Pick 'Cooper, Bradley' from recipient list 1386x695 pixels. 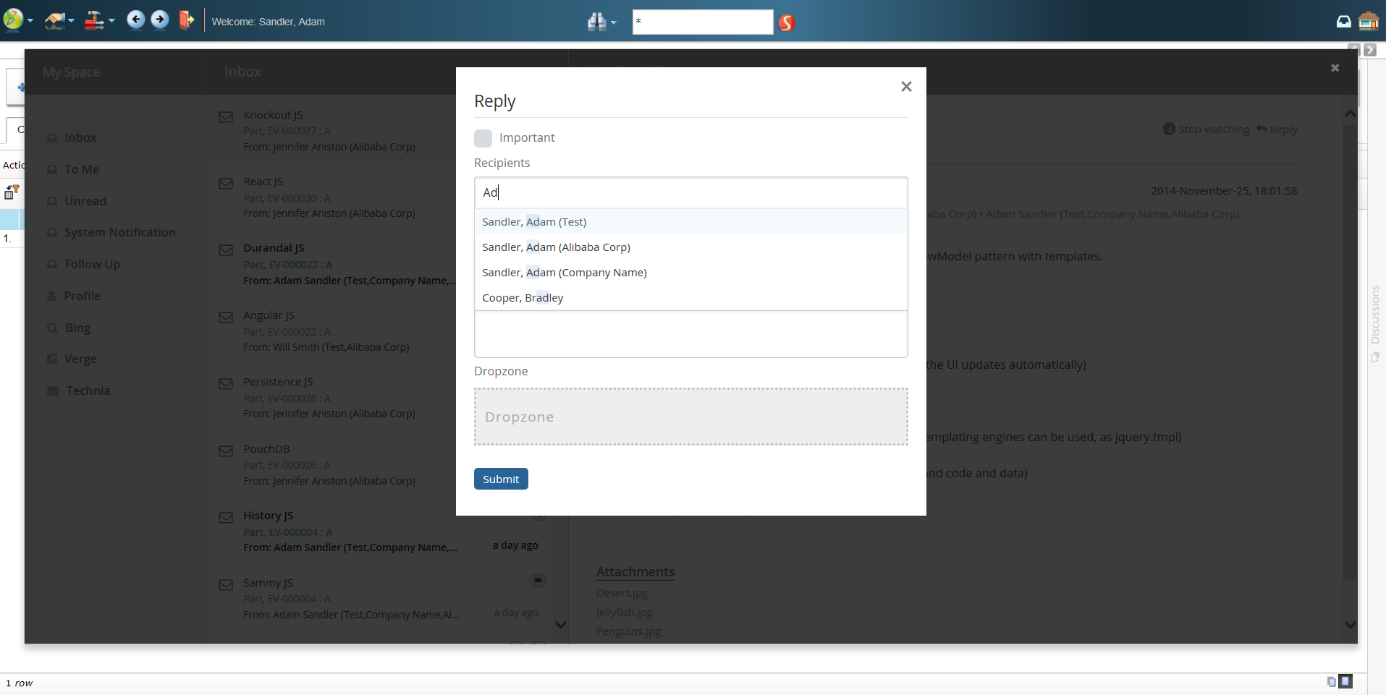click(523, 298)
